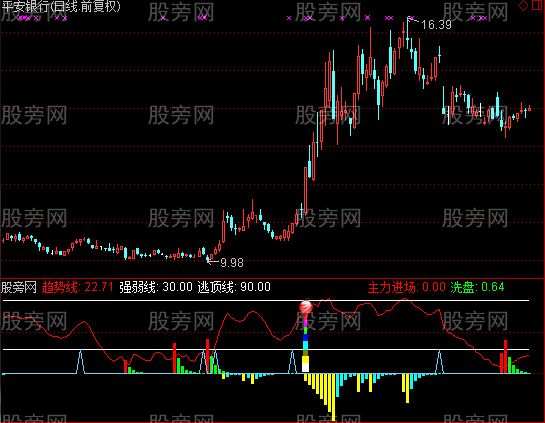Click the 主力进场: 0.00 indicator label

click(406, 287)
